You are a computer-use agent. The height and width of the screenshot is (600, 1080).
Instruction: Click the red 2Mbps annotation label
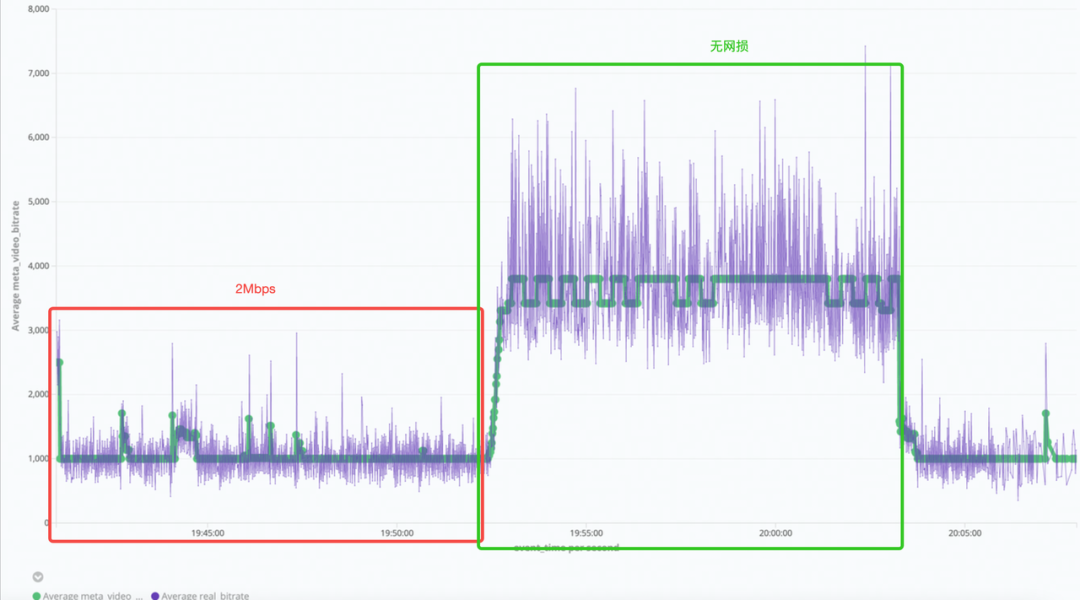pos(255,289)
